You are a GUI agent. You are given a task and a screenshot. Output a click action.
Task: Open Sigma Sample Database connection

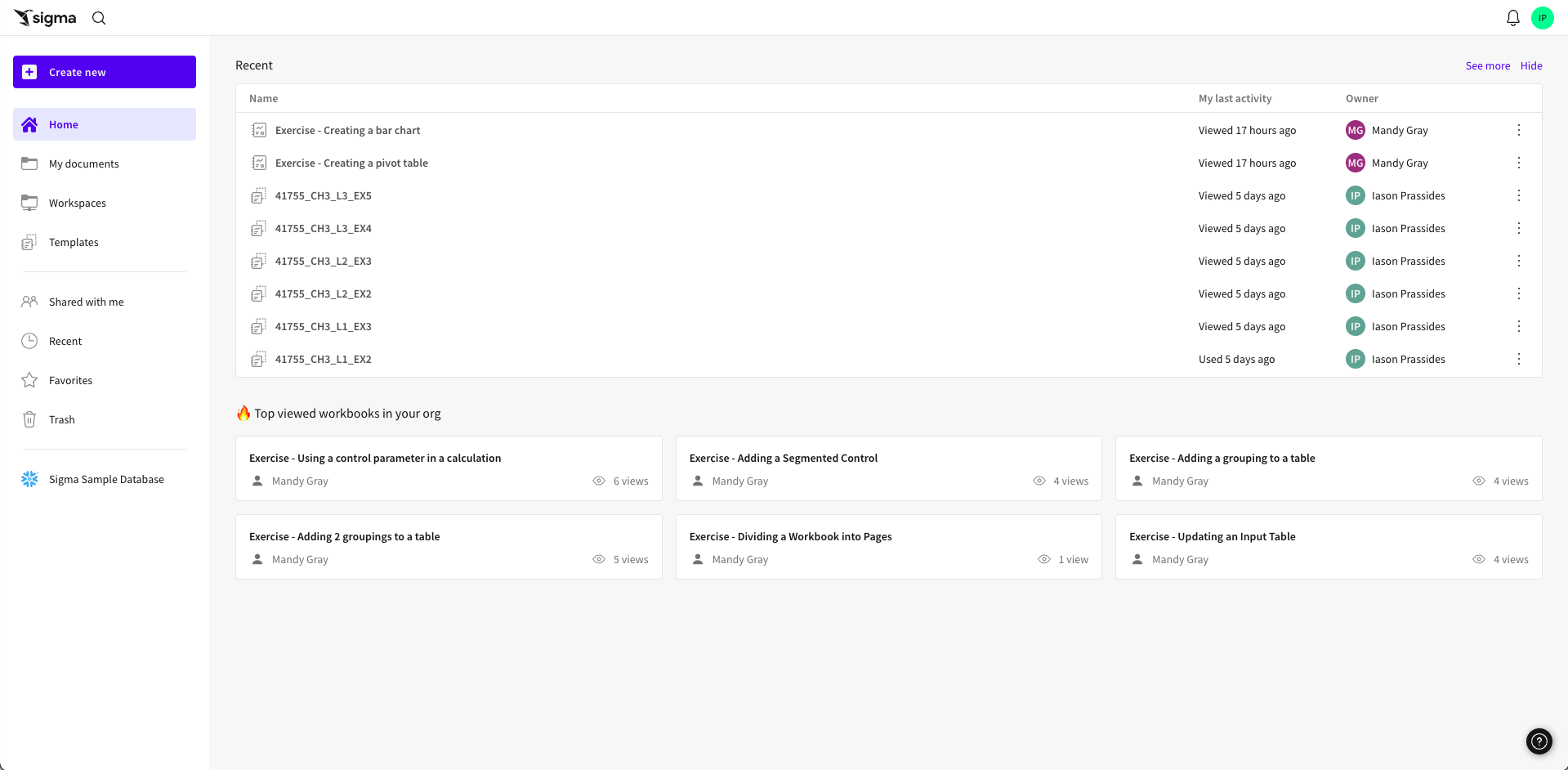click(105, 479)
